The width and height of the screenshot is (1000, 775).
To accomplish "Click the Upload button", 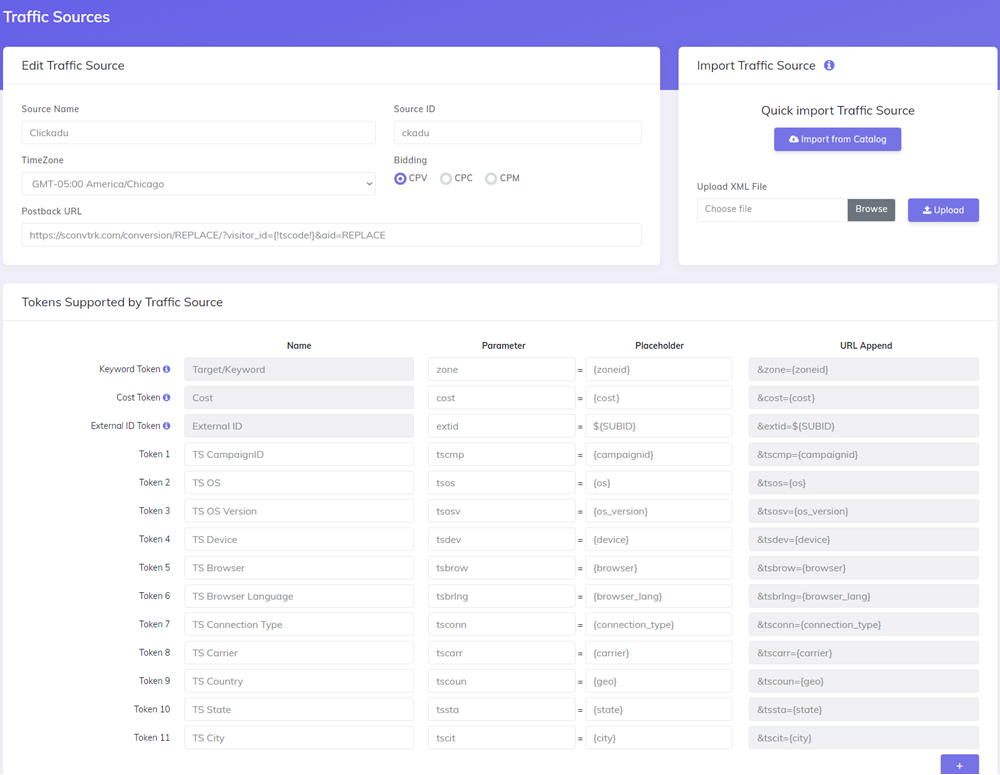I will tap(943, 210).
